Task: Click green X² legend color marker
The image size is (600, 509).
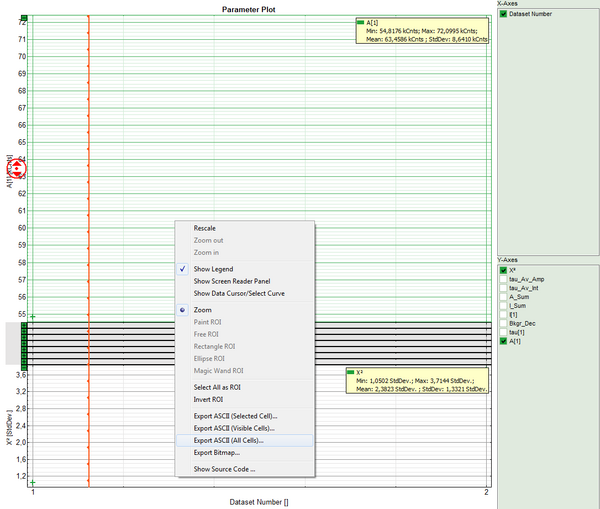Action: 349,371
